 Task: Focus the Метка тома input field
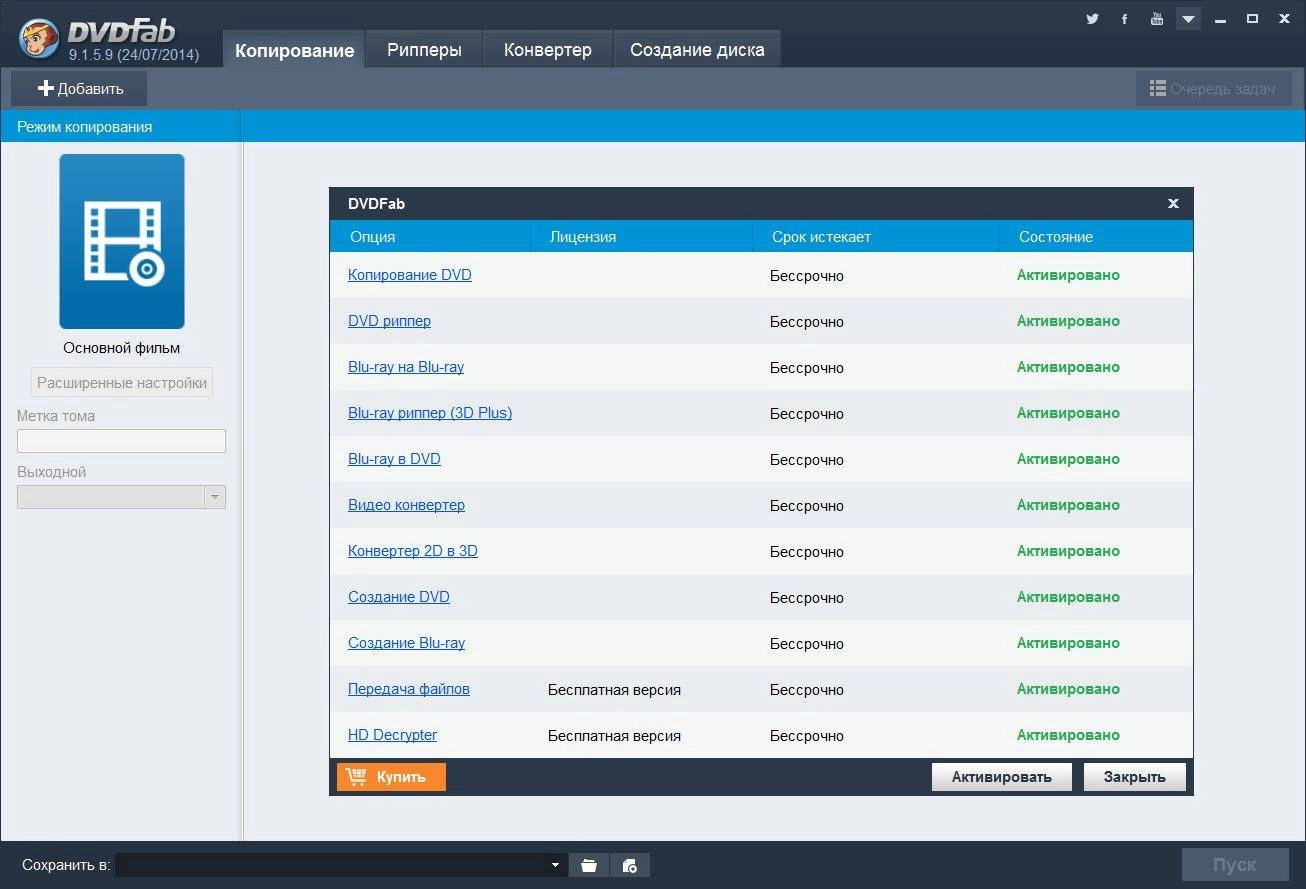(121, 441)
